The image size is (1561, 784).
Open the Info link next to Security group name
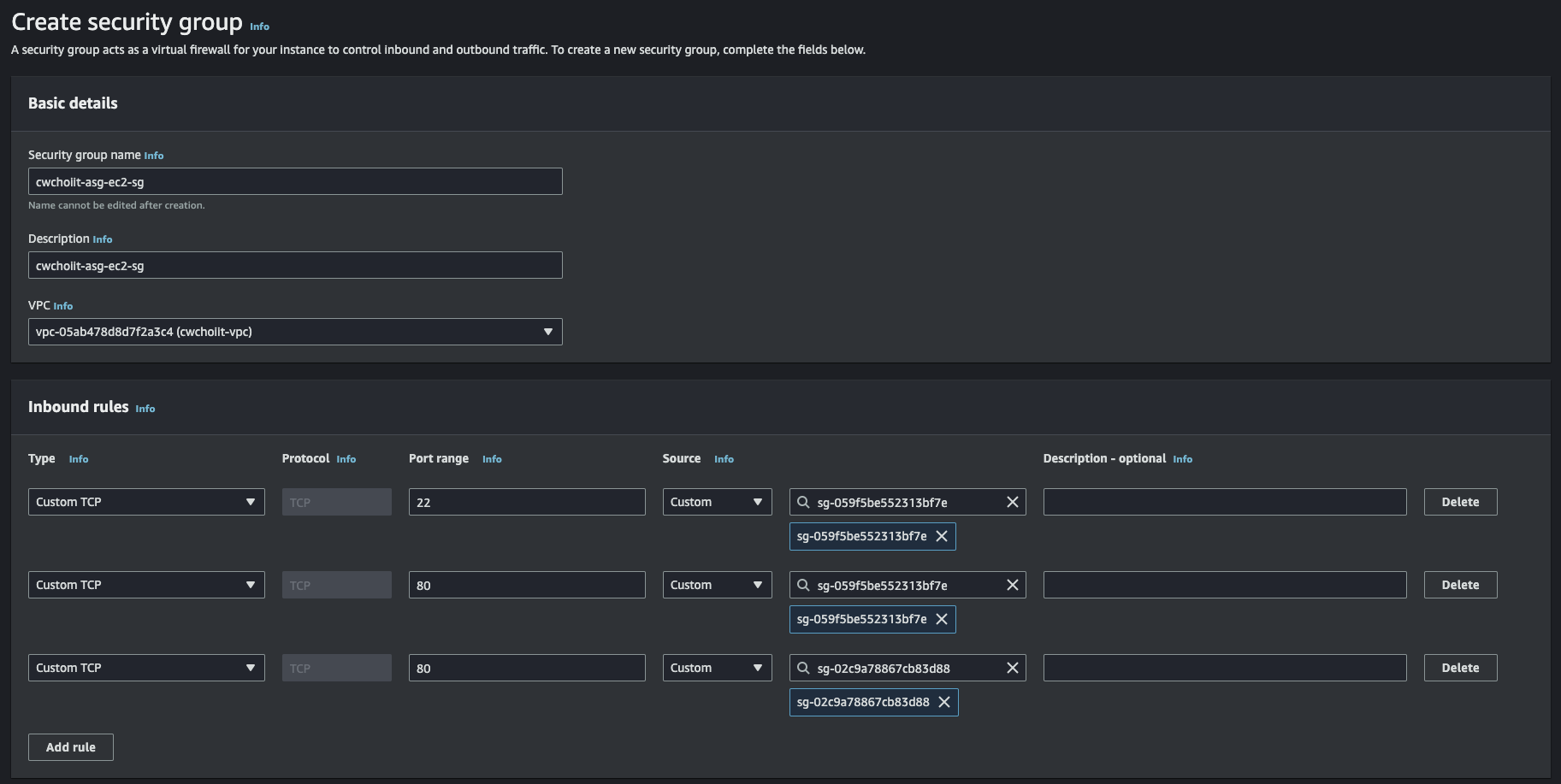(154, 156)
